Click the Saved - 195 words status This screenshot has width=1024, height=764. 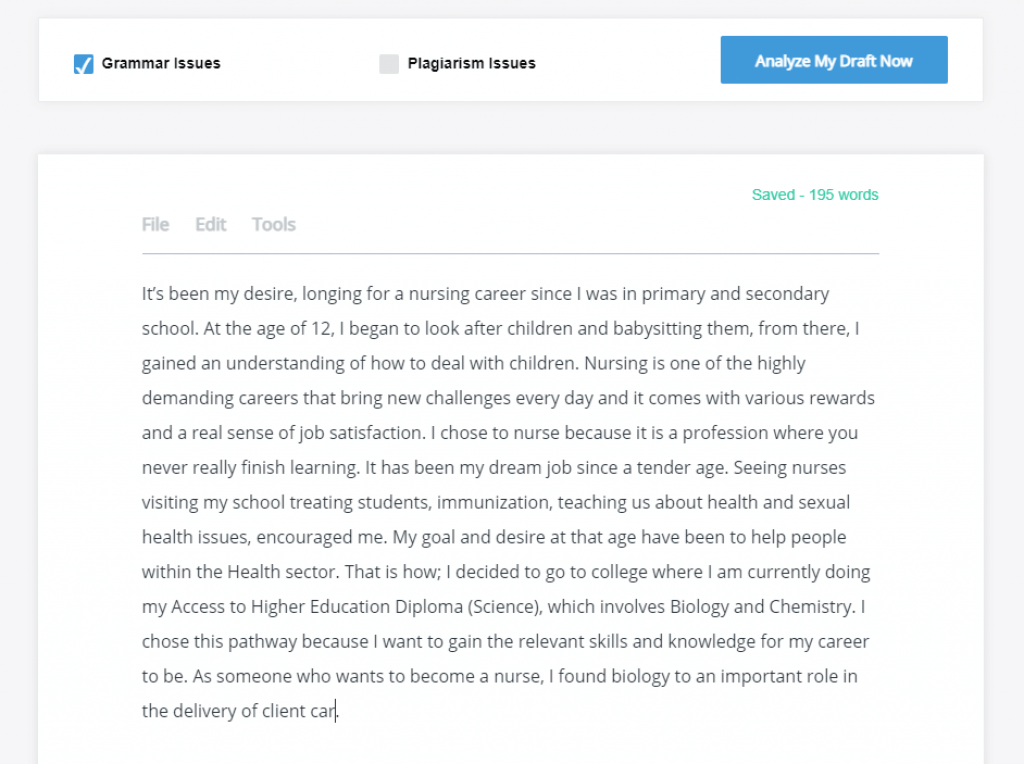click(x=815, y=195)
